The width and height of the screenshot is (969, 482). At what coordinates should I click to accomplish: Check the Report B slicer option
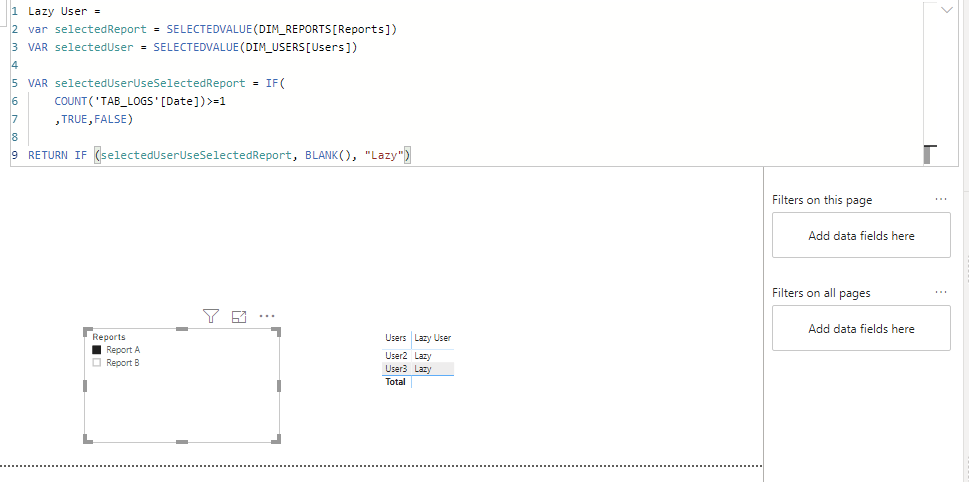pyautogui.click(x=96, y=363)
